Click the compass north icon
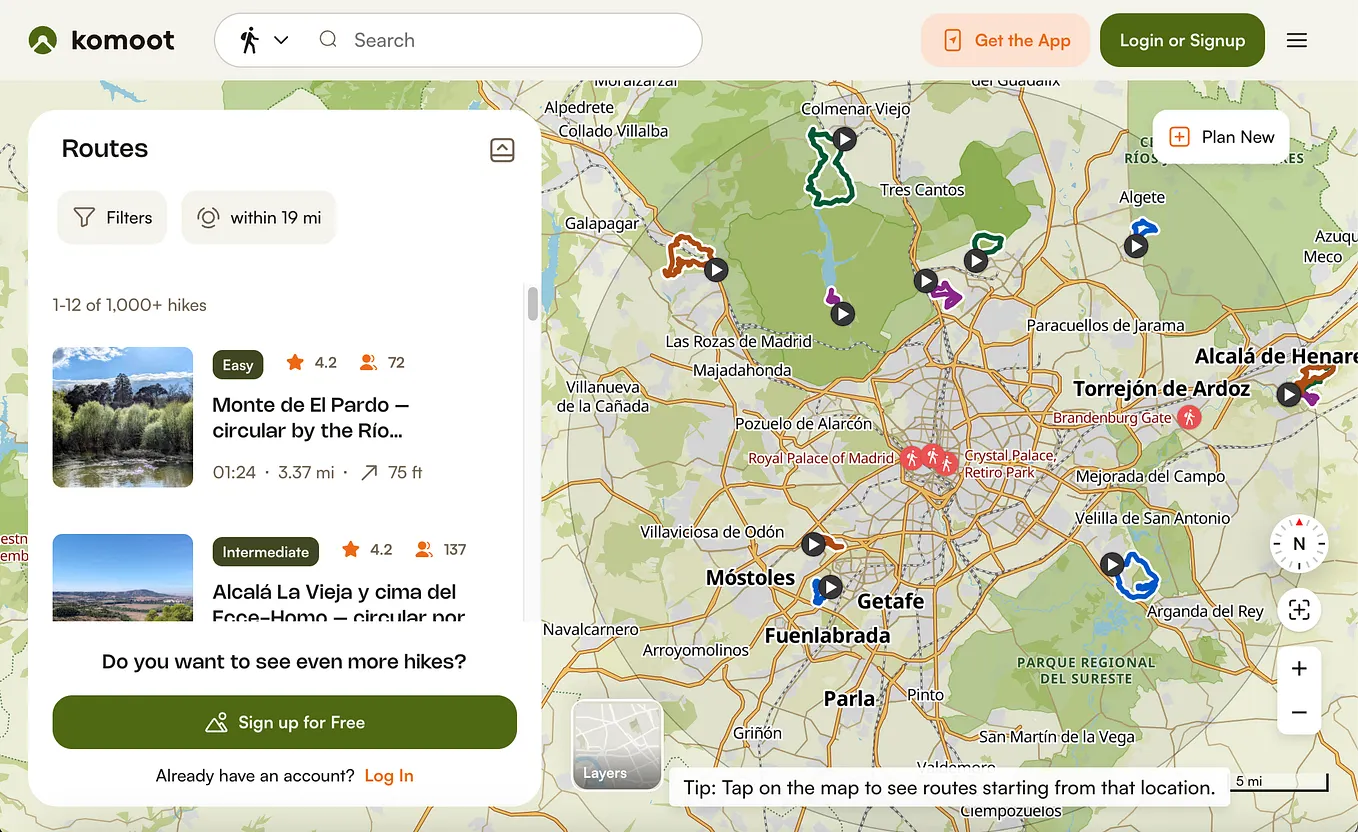 coord(1298,544)
